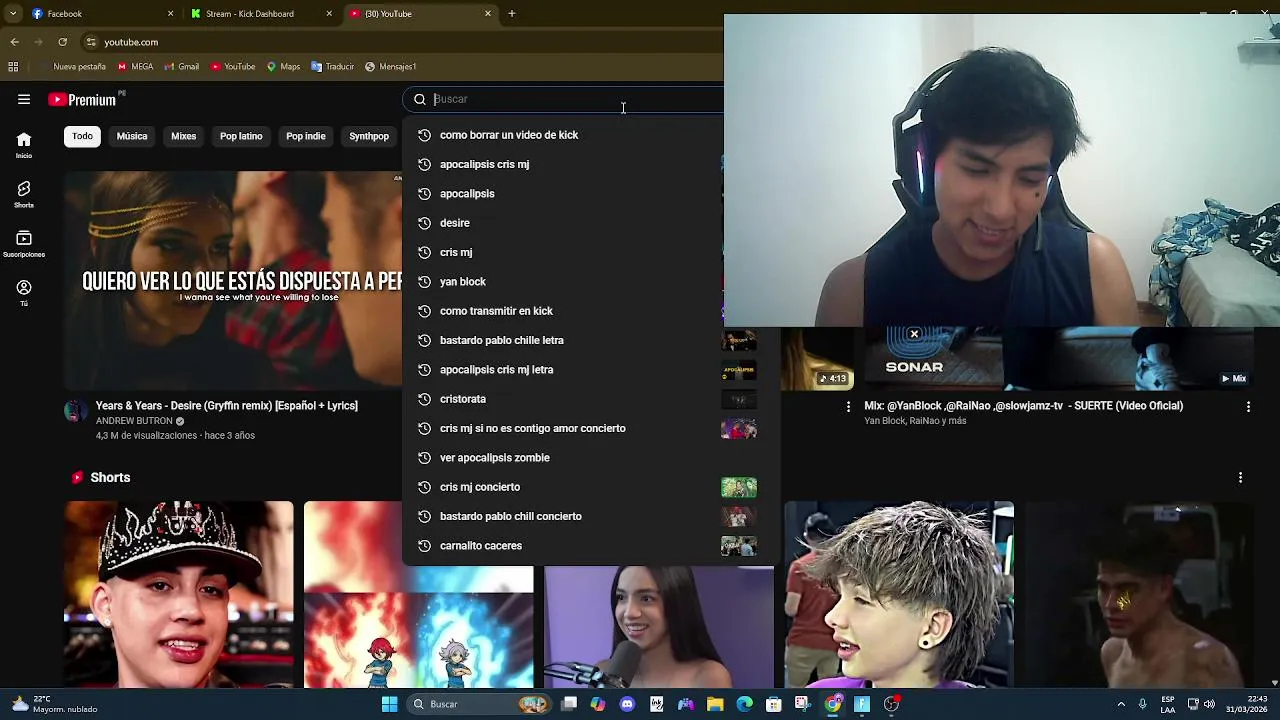Select the Synthpop filter chip
The image size is (1280, 720).
(369, 136)
